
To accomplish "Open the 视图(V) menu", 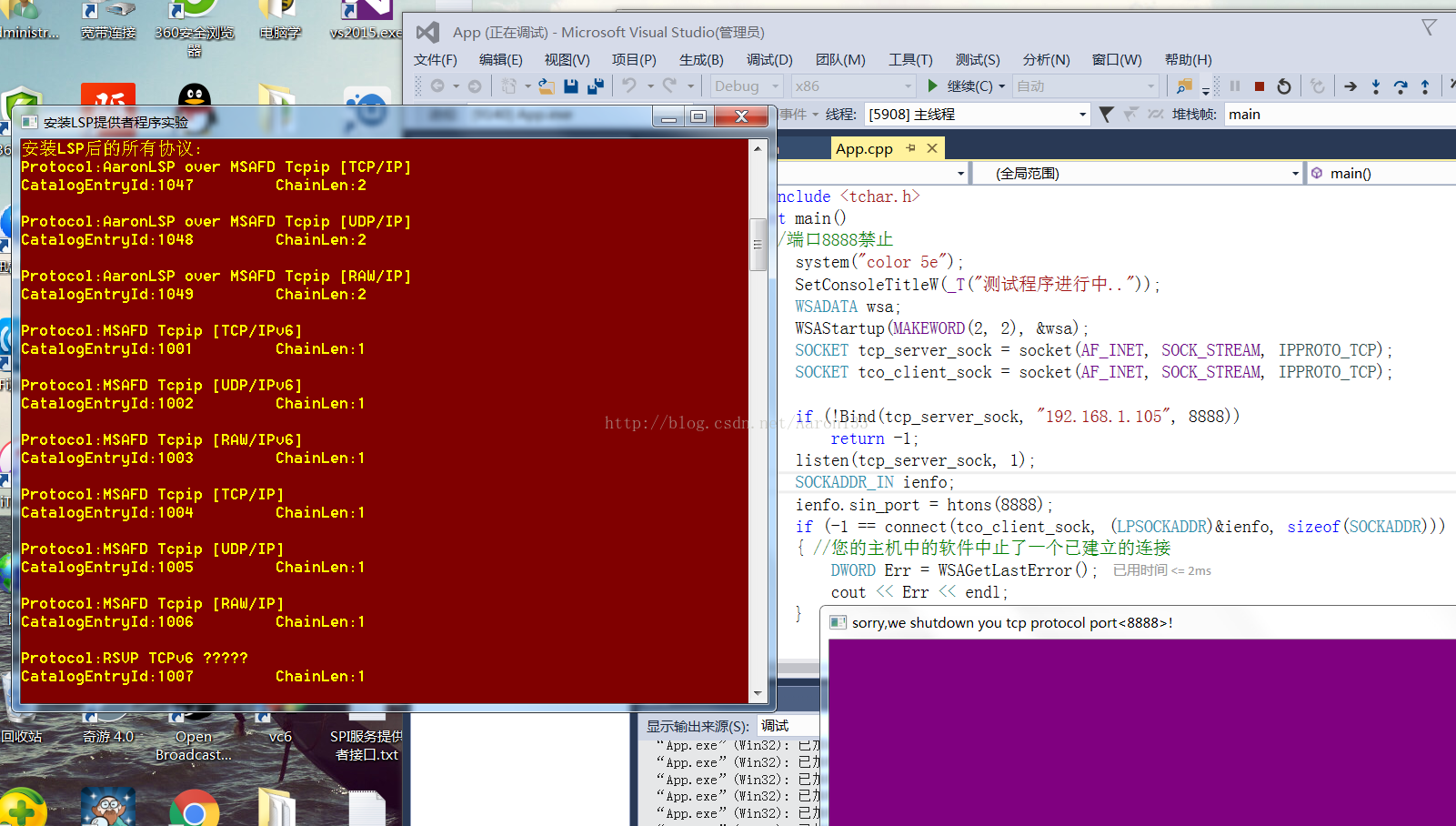I will [567, 59].
